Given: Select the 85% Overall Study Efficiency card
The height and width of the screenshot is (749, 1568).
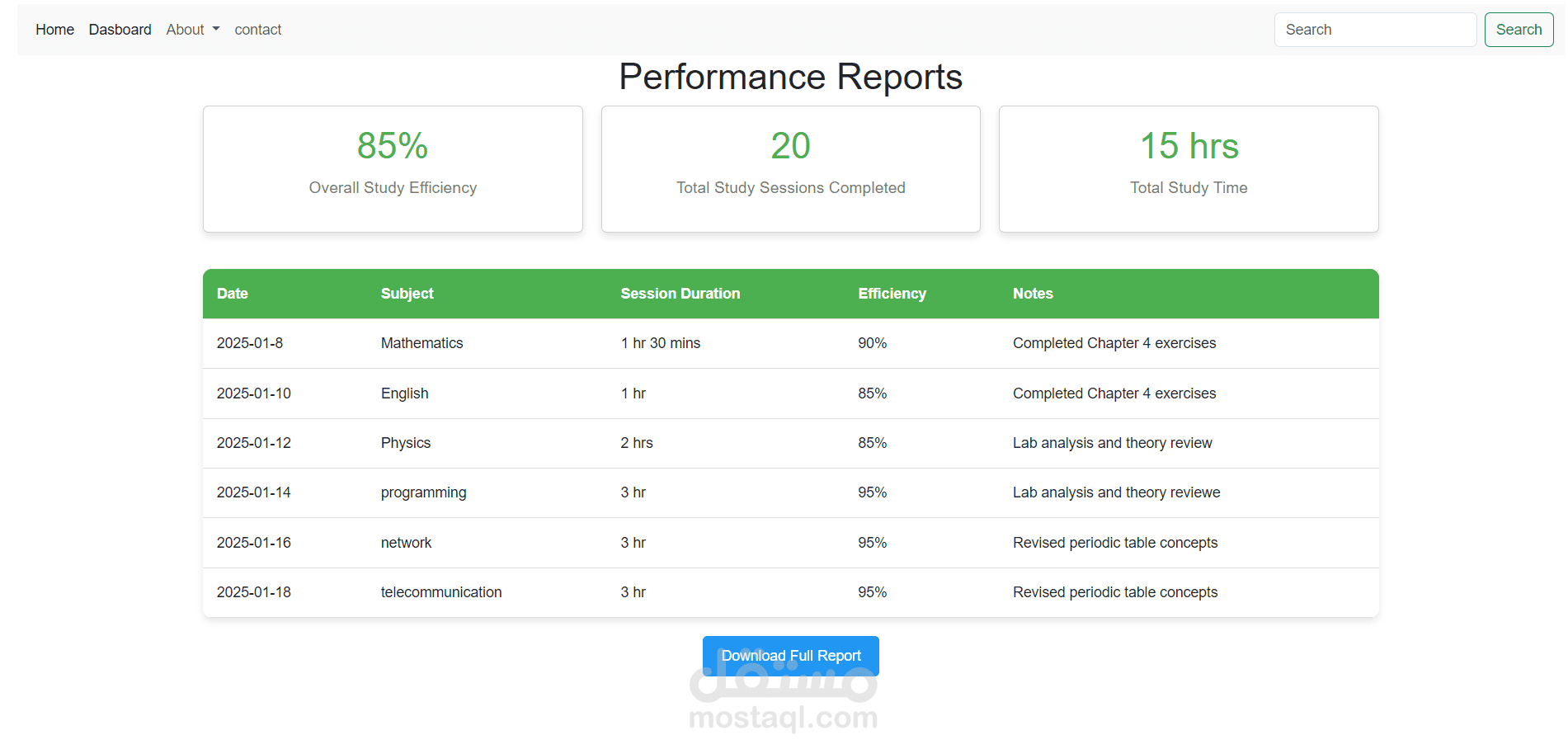Looking at the screenshot, I should pos(393,168).
